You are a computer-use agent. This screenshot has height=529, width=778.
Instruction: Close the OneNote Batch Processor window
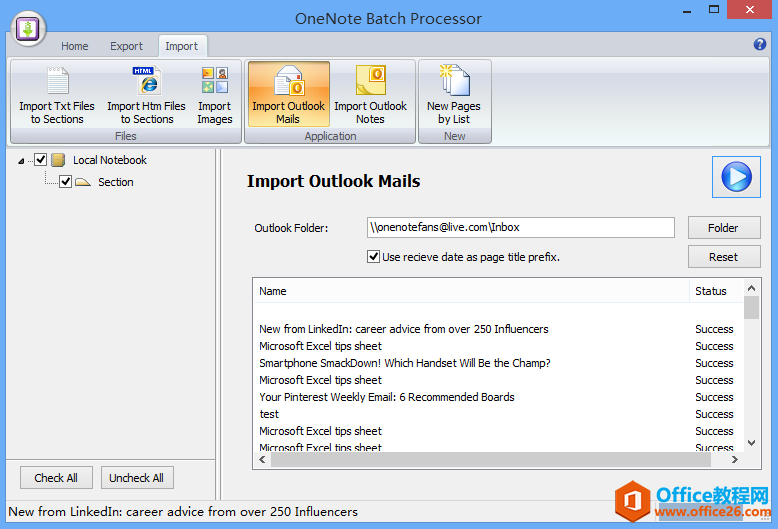pos(750,9)
